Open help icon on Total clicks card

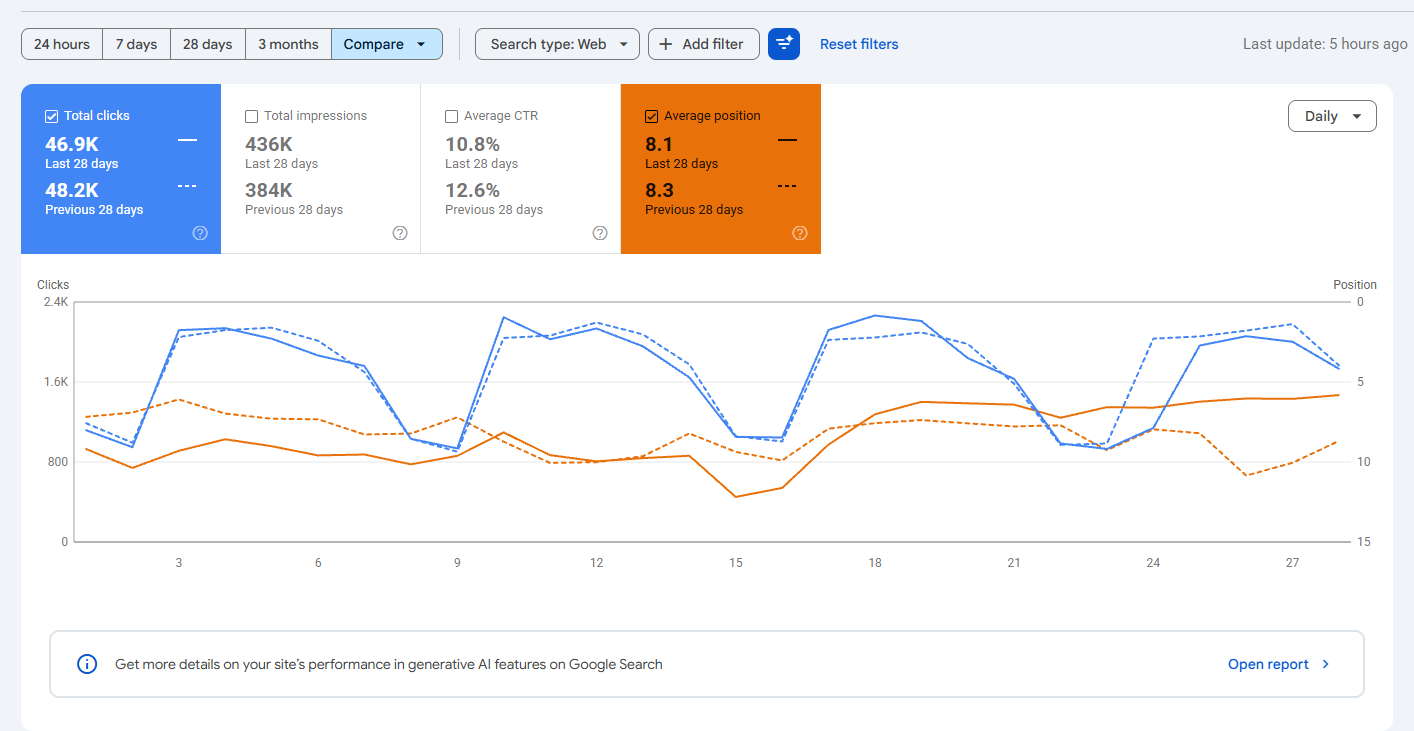click(200, 233)
